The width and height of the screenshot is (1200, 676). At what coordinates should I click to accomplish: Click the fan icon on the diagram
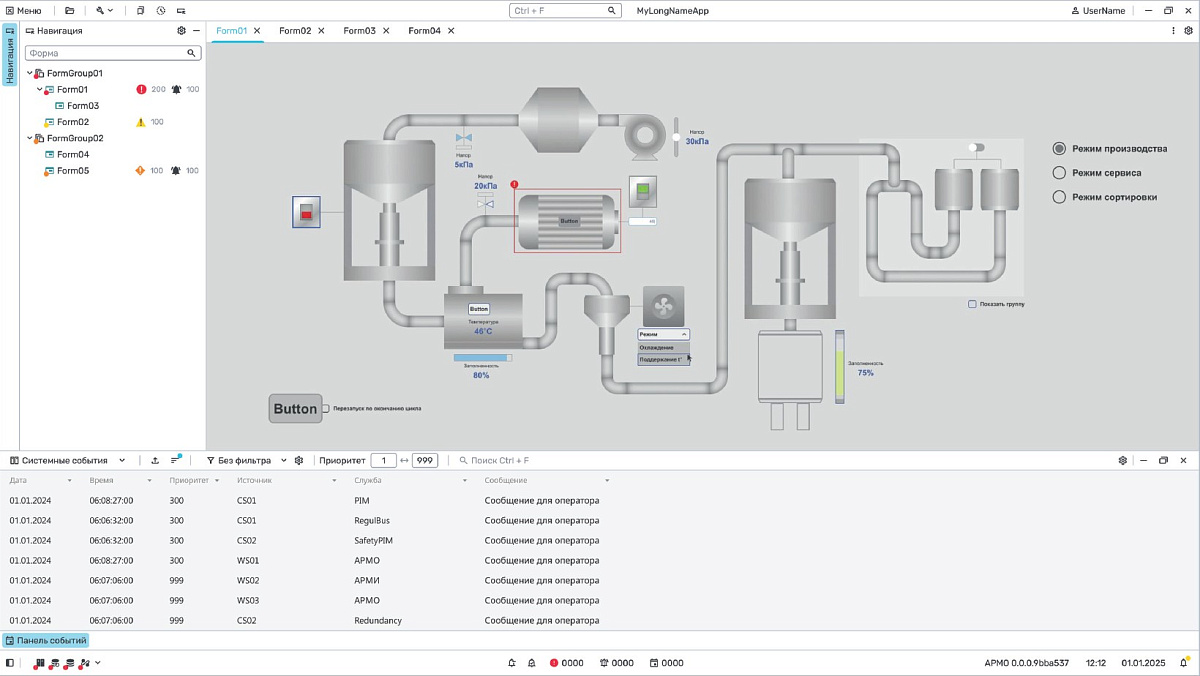[x=663, y=306]
